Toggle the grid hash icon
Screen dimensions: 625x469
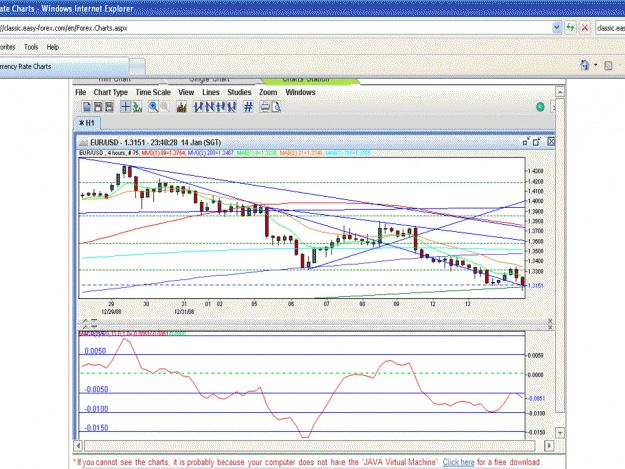(x=248, y=107)
